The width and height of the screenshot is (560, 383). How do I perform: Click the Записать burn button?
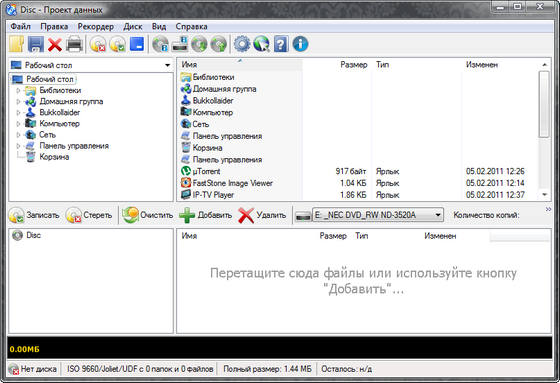click(34, 215)
